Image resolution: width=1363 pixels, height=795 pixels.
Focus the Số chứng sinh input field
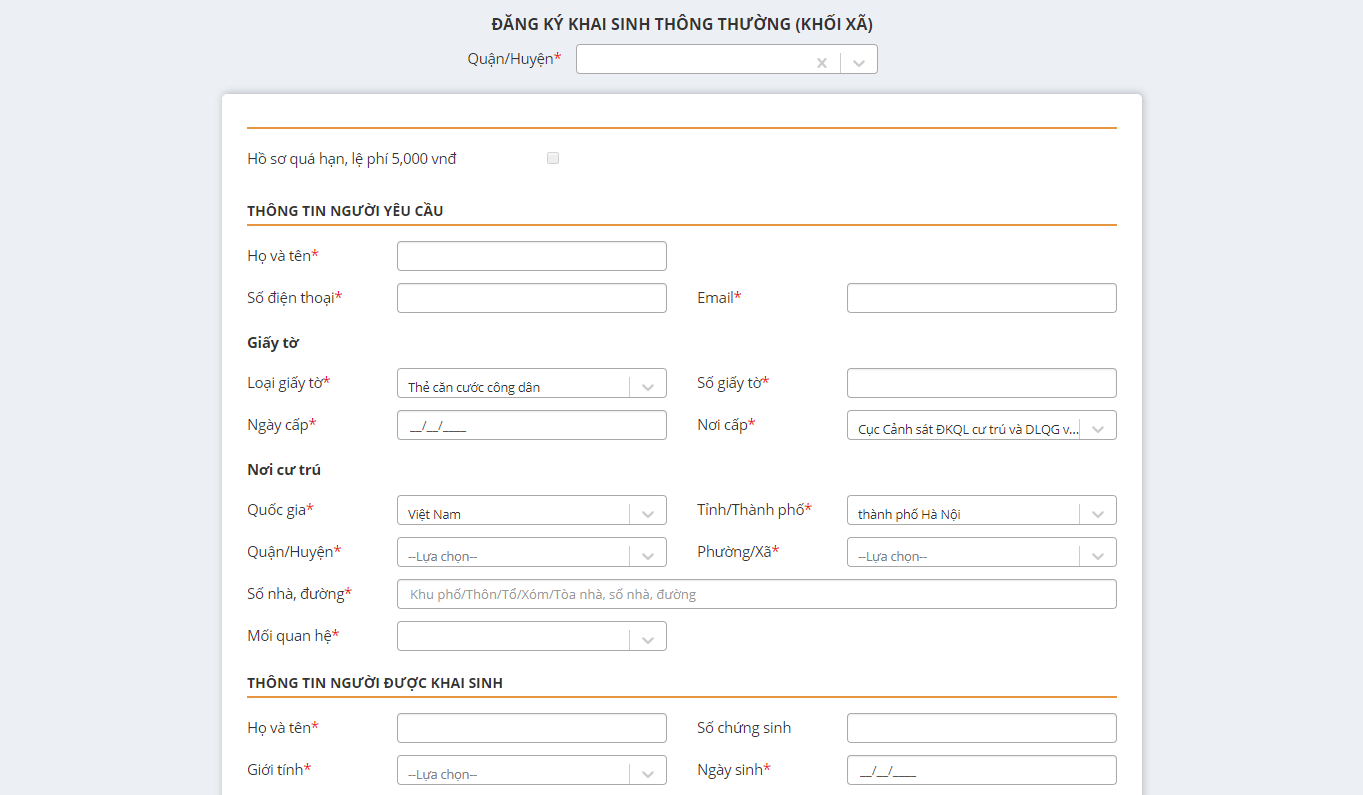click(980, 728)
